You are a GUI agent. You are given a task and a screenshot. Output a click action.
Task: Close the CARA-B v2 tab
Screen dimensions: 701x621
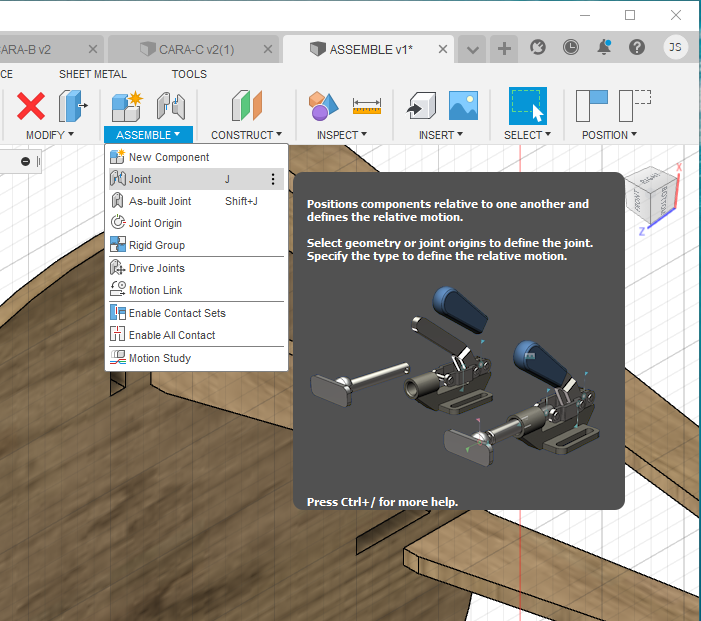pos(93,49)
